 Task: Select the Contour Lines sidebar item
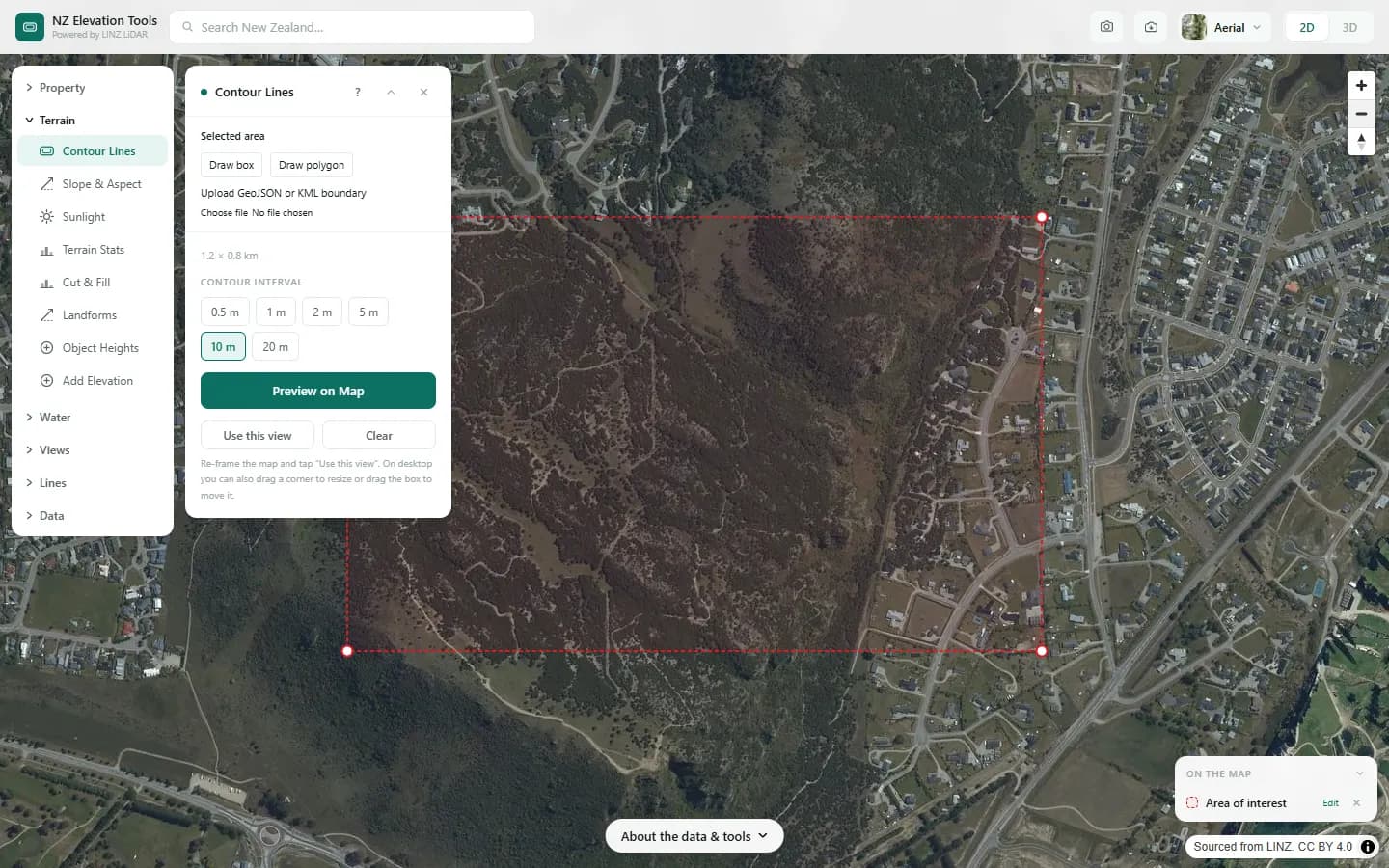[93, 151]
